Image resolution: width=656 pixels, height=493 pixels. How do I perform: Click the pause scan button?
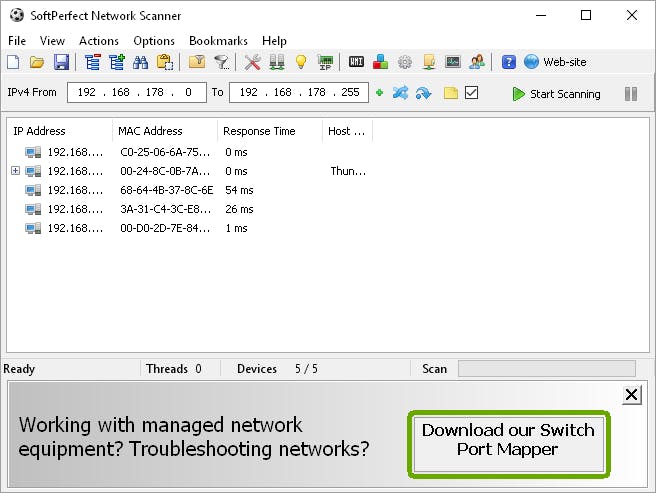coord(631,94)
